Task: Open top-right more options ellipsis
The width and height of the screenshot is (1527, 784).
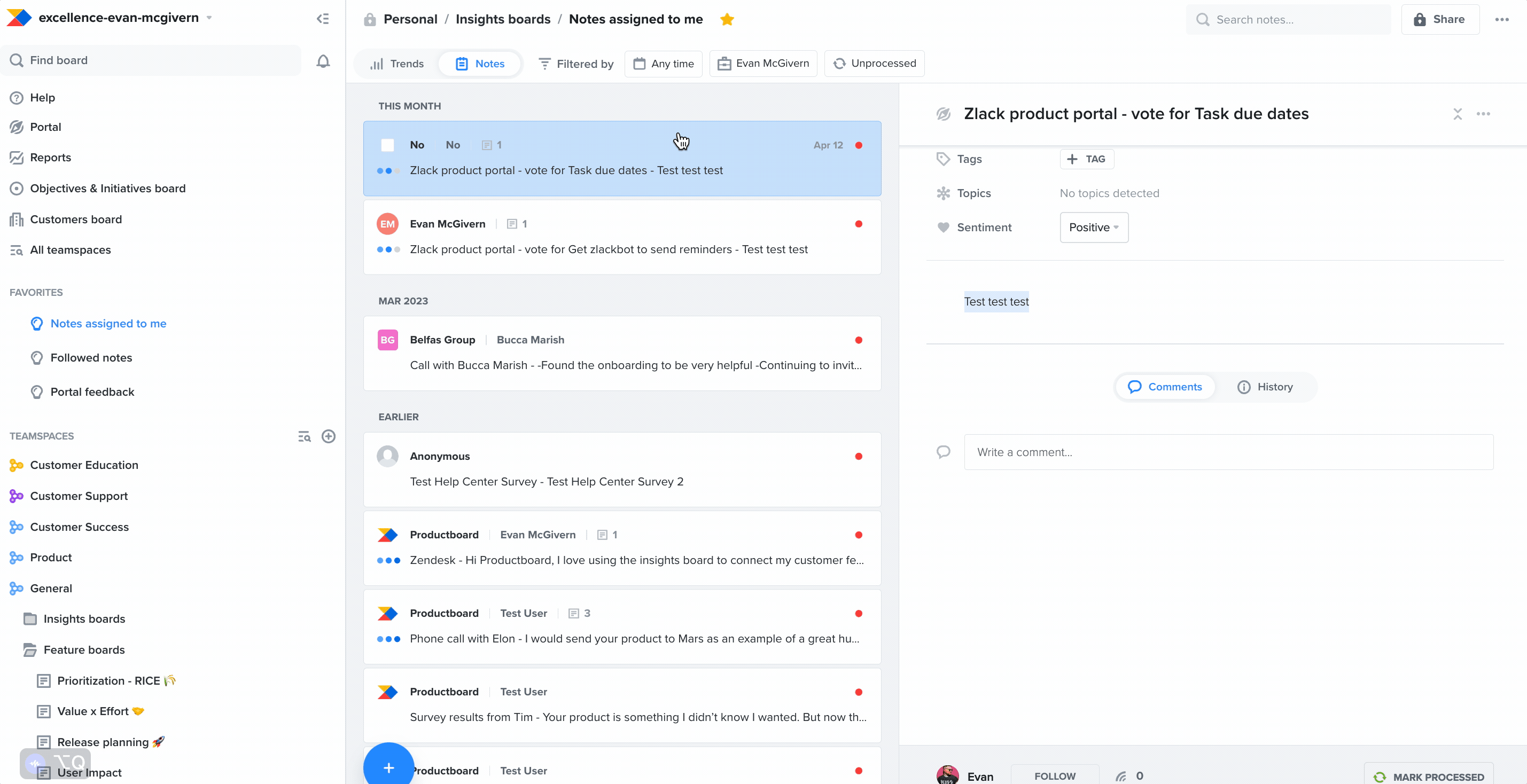Action: click(1501, 20)
